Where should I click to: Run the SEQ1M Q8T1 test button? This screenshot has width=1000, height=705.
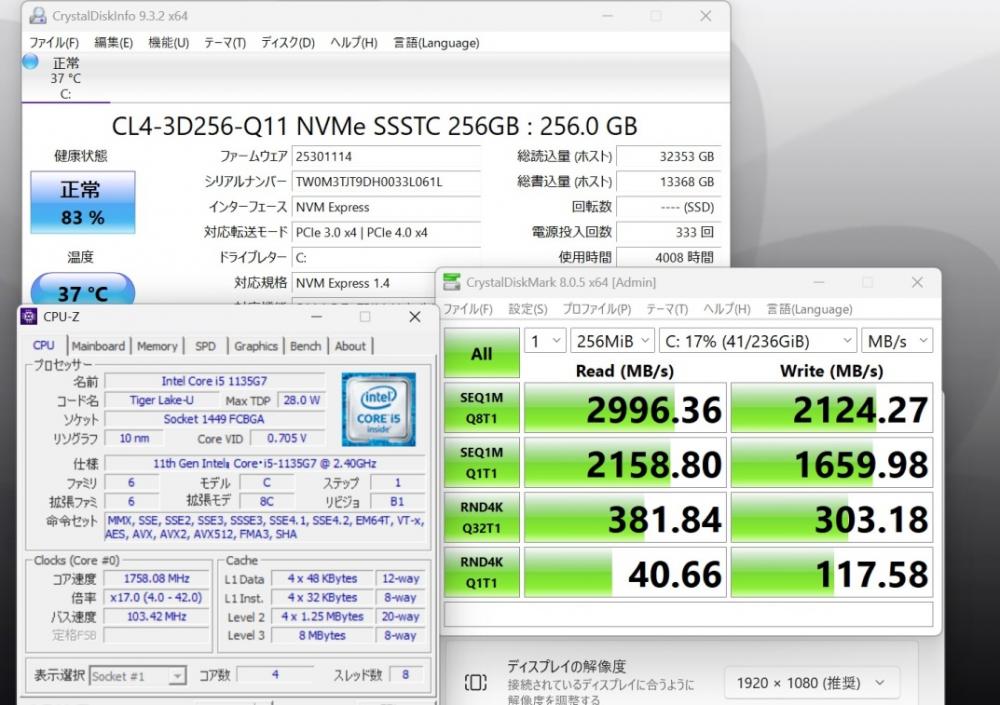(482, 408)
